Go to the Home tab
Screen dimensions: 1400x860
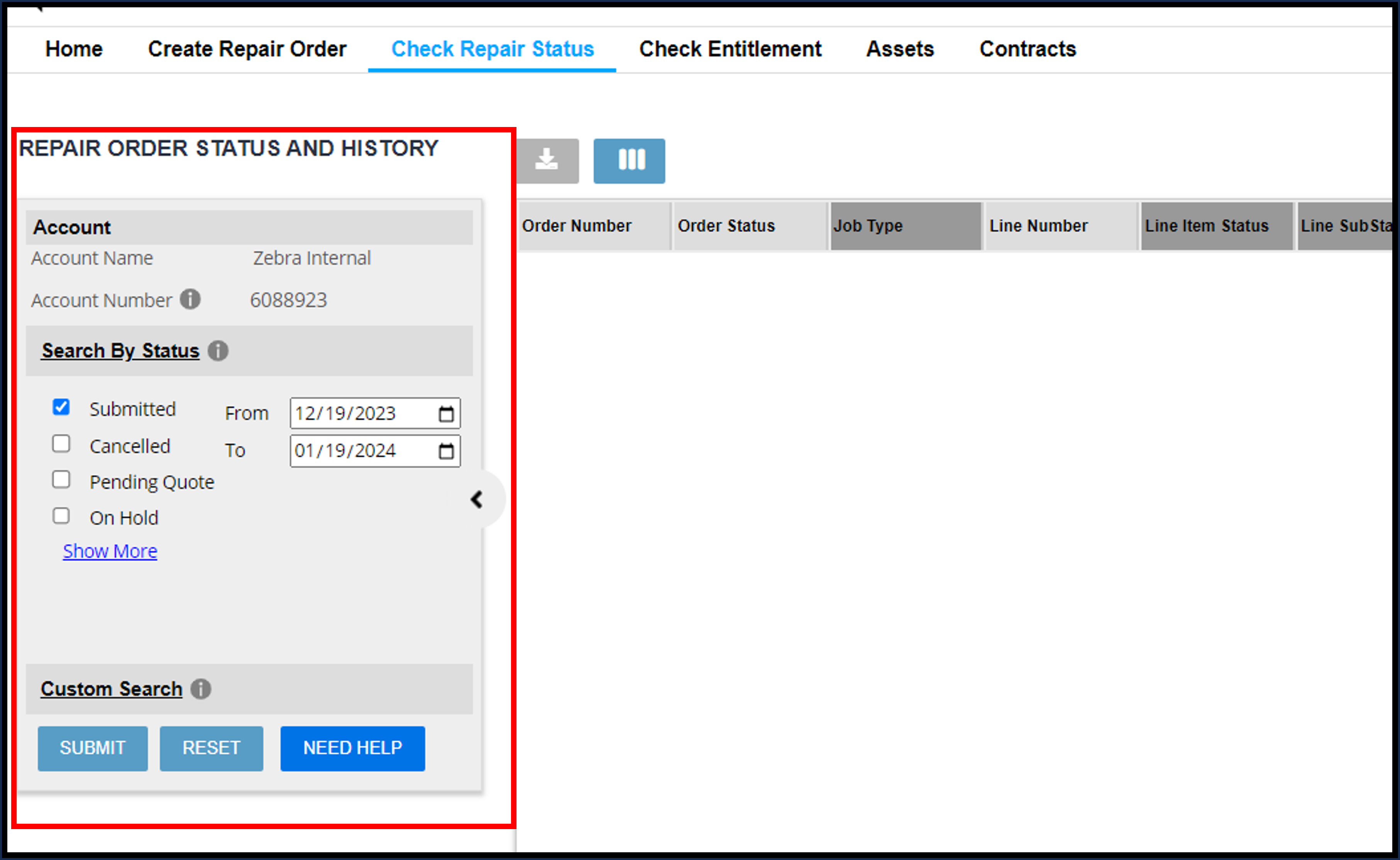coord(74,49)
